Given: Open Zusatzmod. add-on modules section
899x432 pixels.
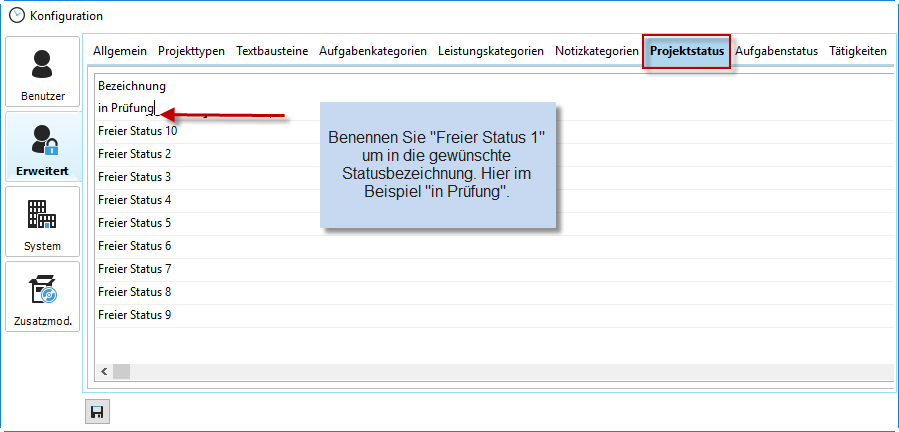Looking at the screenshot, I should point(42,297).
